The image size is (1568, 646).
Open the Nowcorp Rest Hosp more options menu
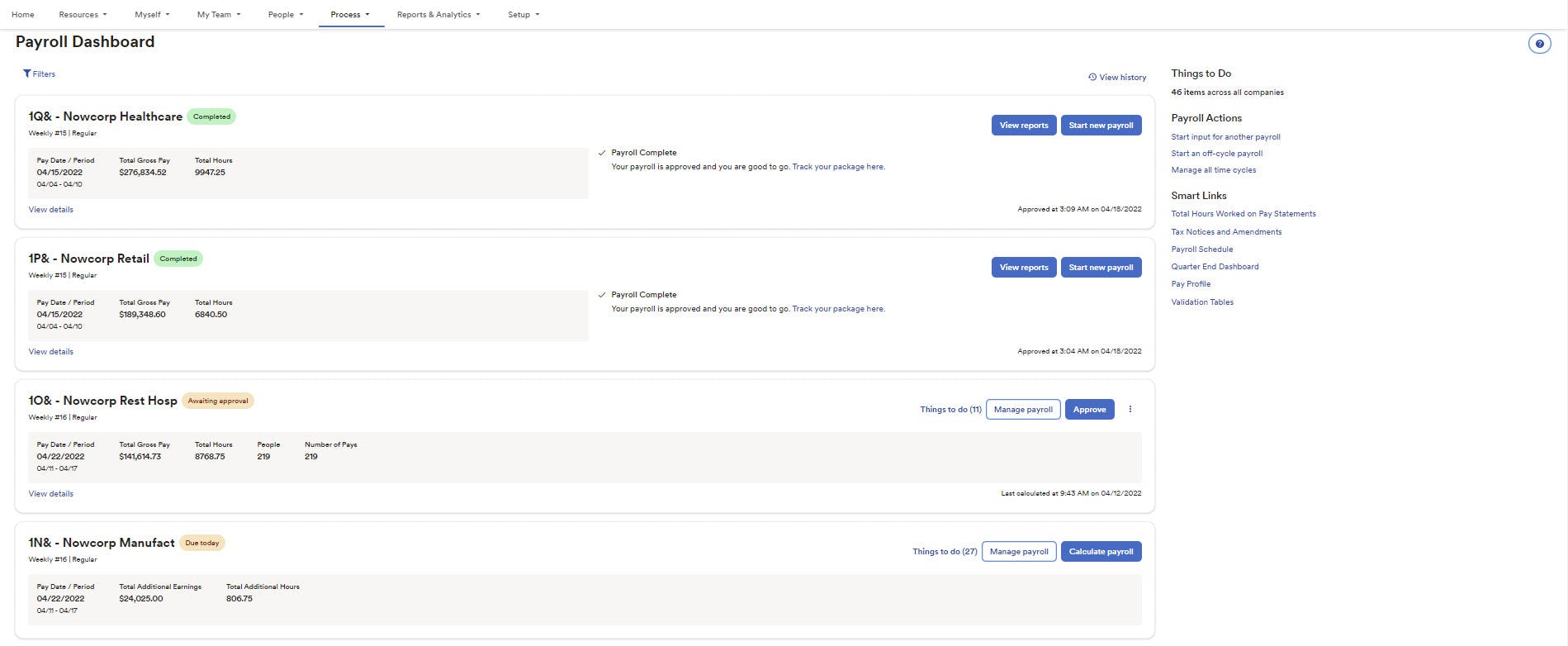point(1130,409)
